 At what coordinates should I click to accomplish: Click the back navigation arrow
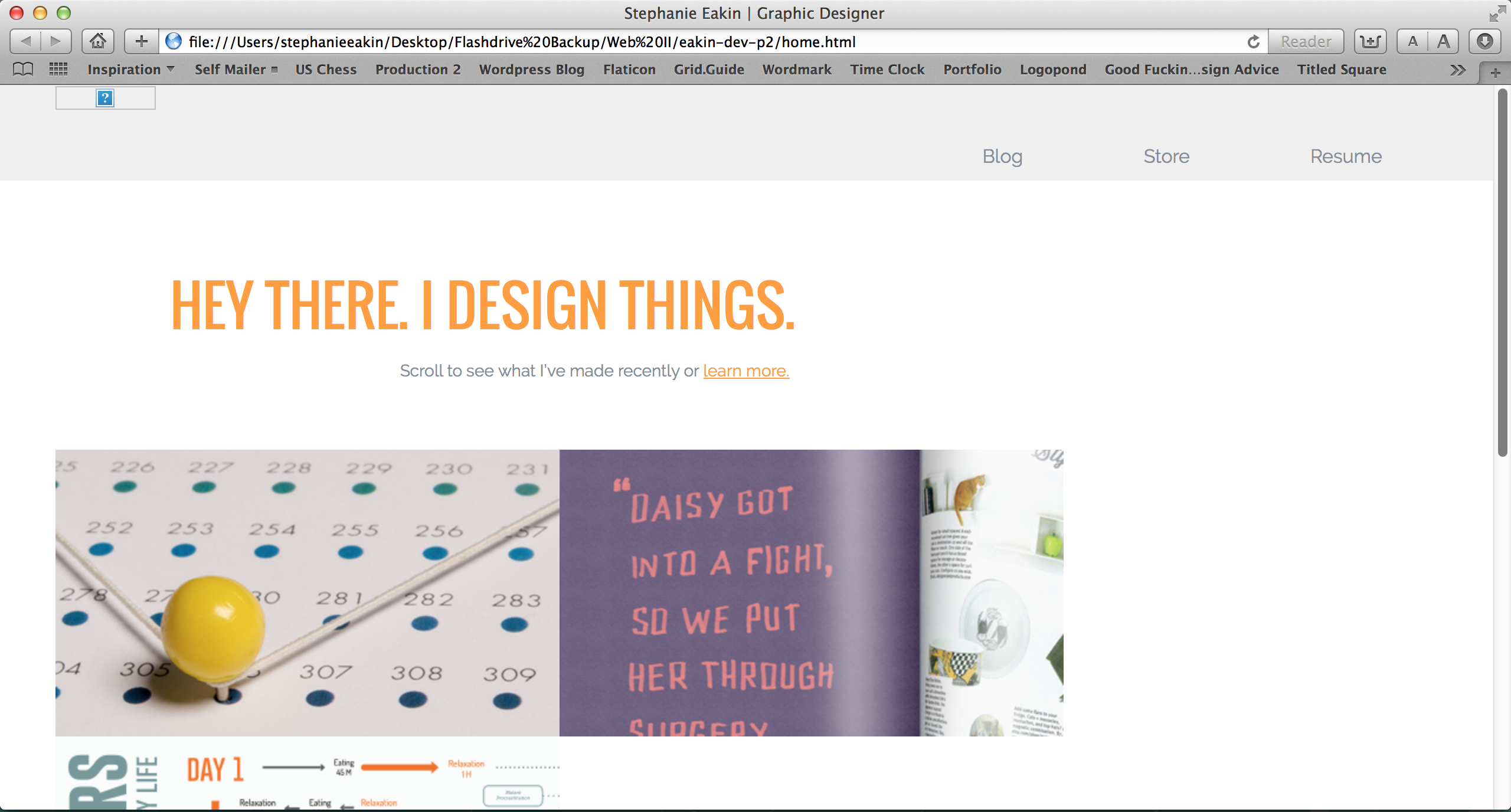pos(26,41)
